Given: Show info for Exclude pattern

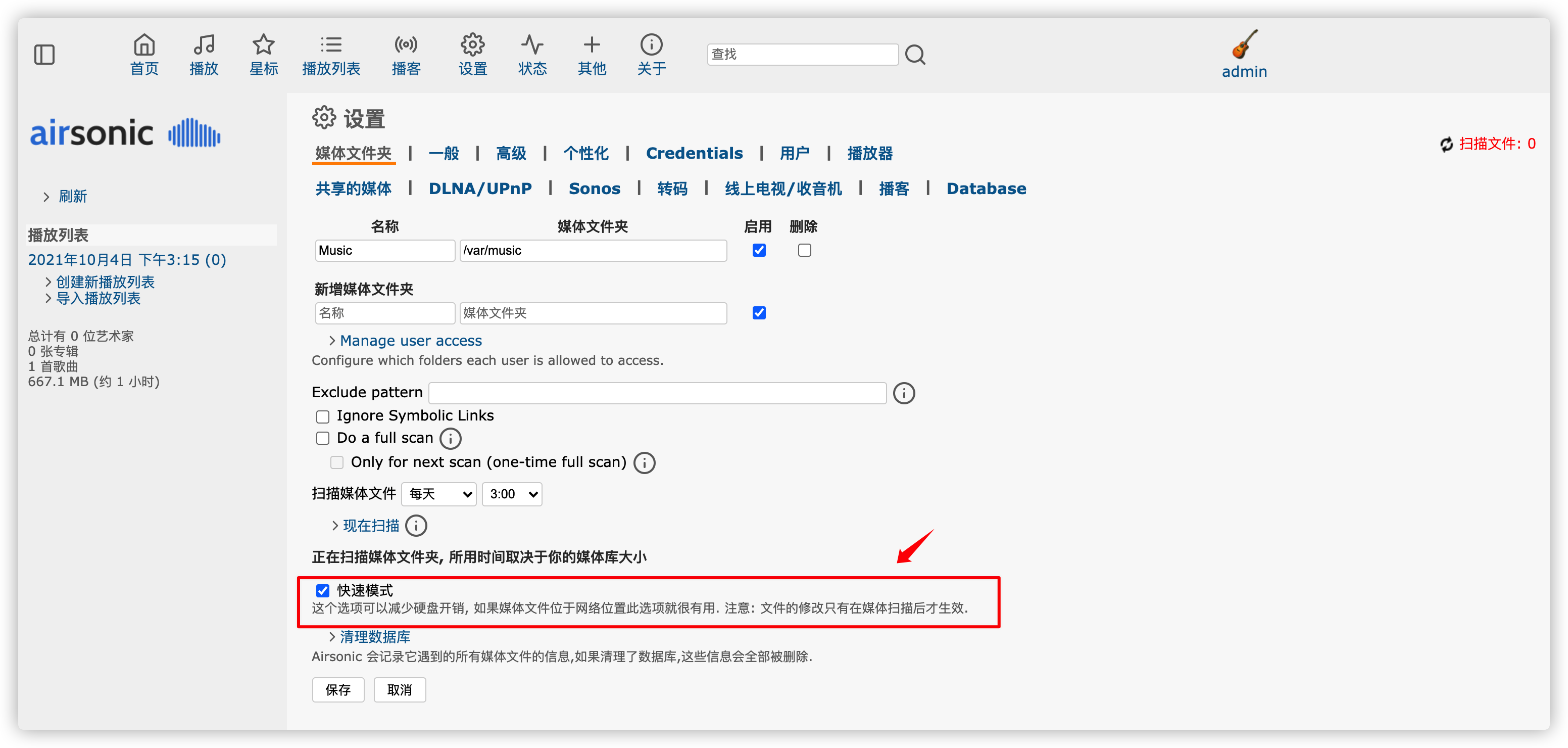Looking at the screenshot, I should tap(904, 393).
